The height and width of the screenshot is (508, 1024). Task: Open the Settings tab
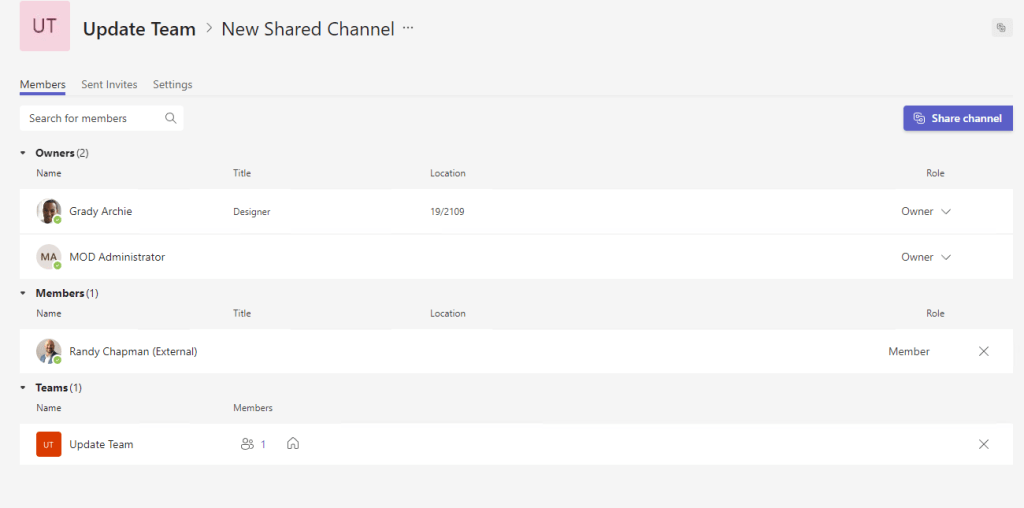172,85
